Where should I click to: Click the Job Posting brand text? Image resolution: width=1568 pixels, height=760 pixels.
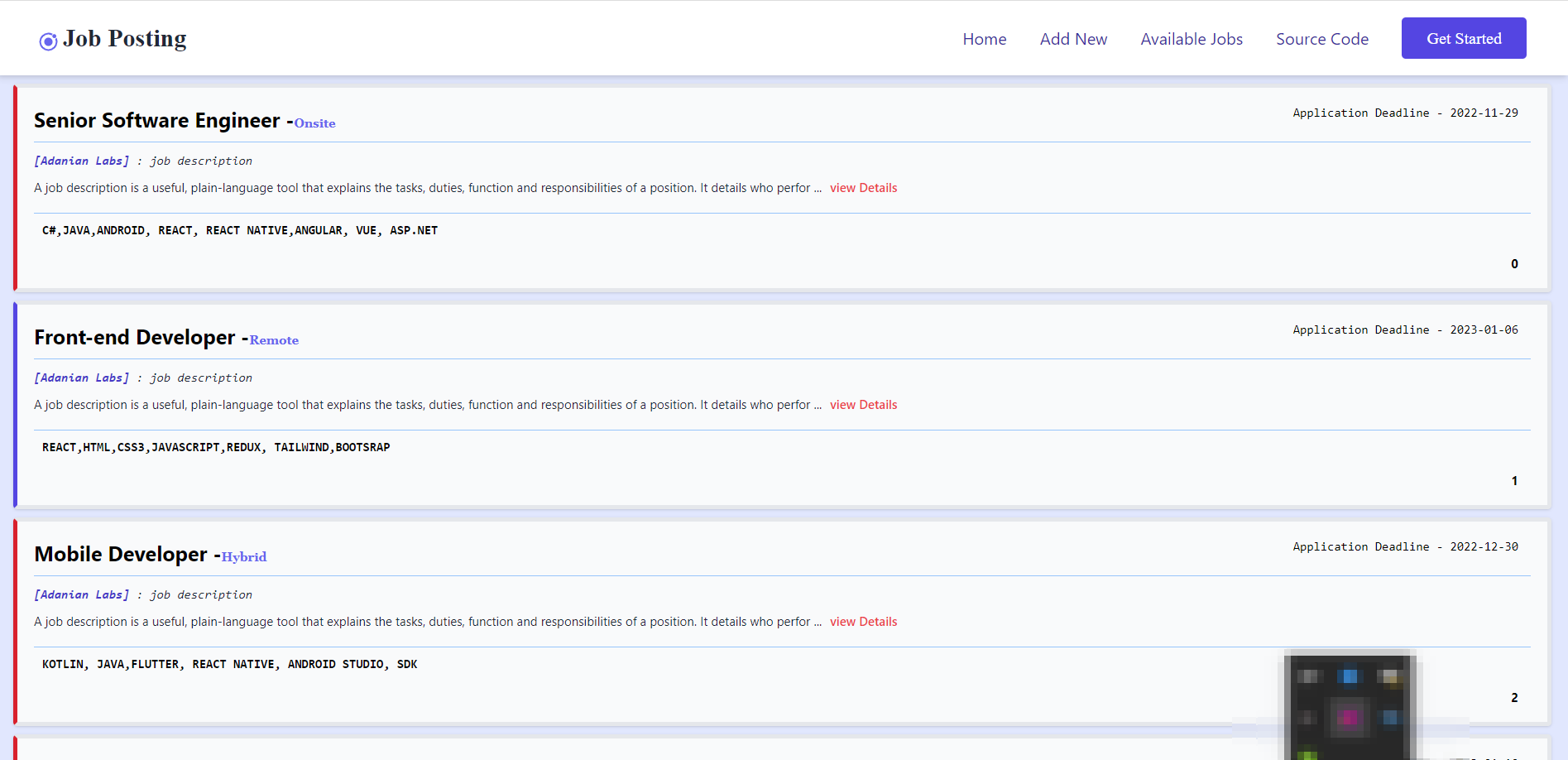pos(125,39)
